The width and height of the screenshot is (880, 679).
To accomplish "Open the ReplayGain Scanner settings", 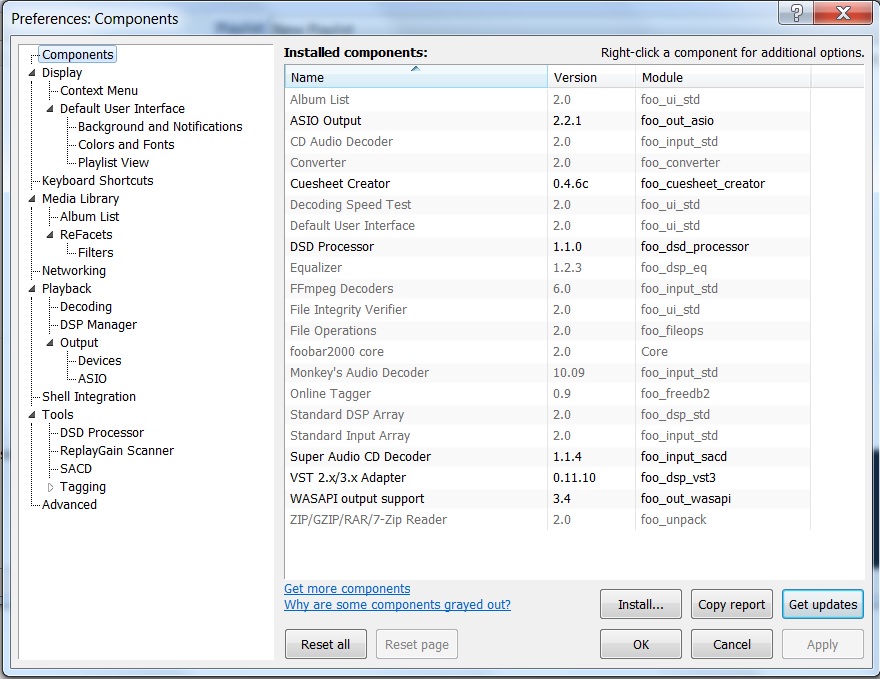I will click(116, 451).
